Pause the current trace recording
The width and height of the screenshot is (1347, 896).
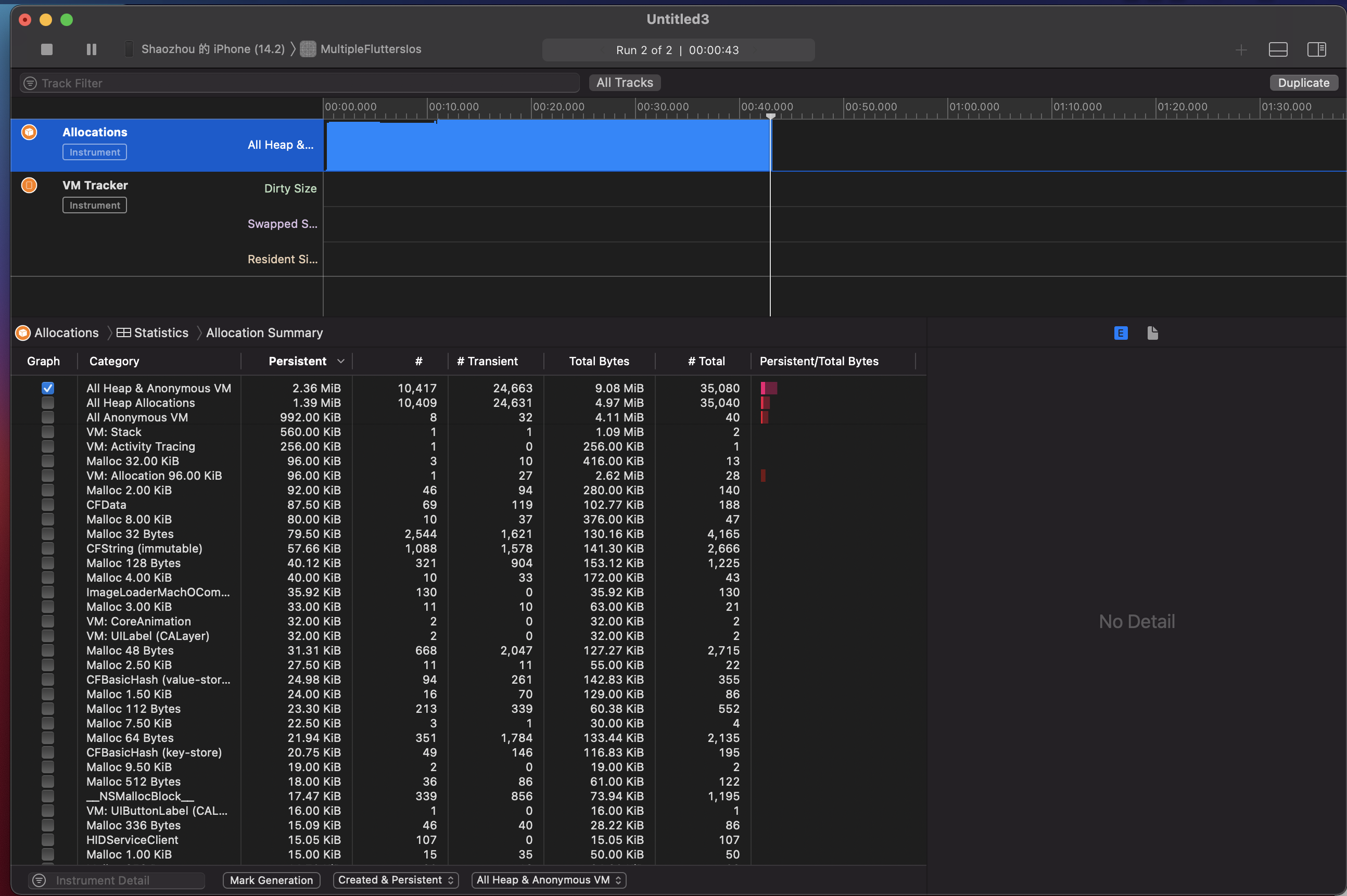coord(92,50)
